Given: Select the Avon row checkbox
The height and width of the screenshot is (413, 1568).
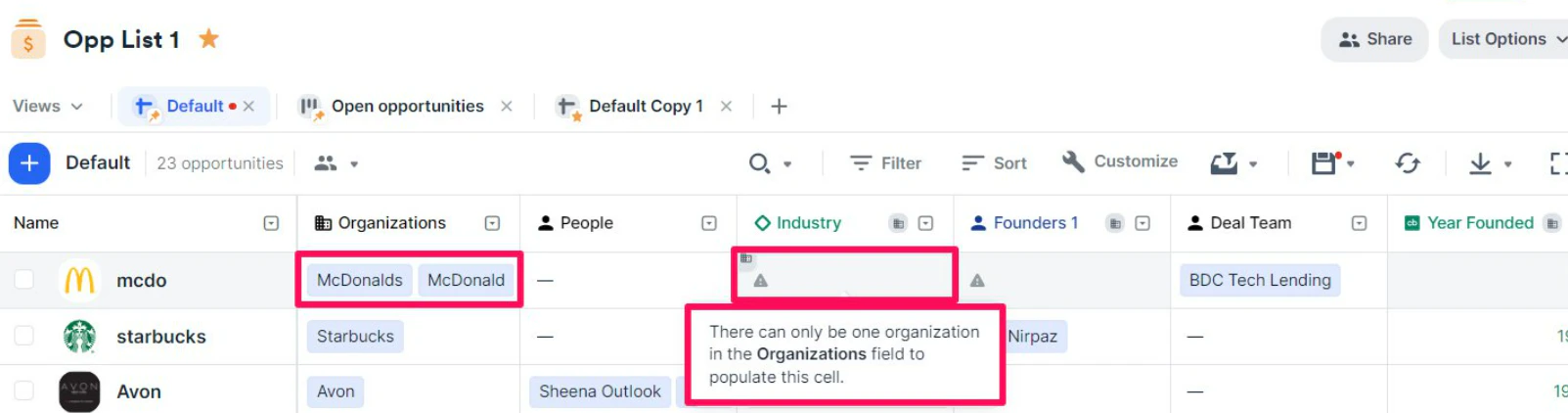Looking at the screenshot, I should (x=24, y=391).
